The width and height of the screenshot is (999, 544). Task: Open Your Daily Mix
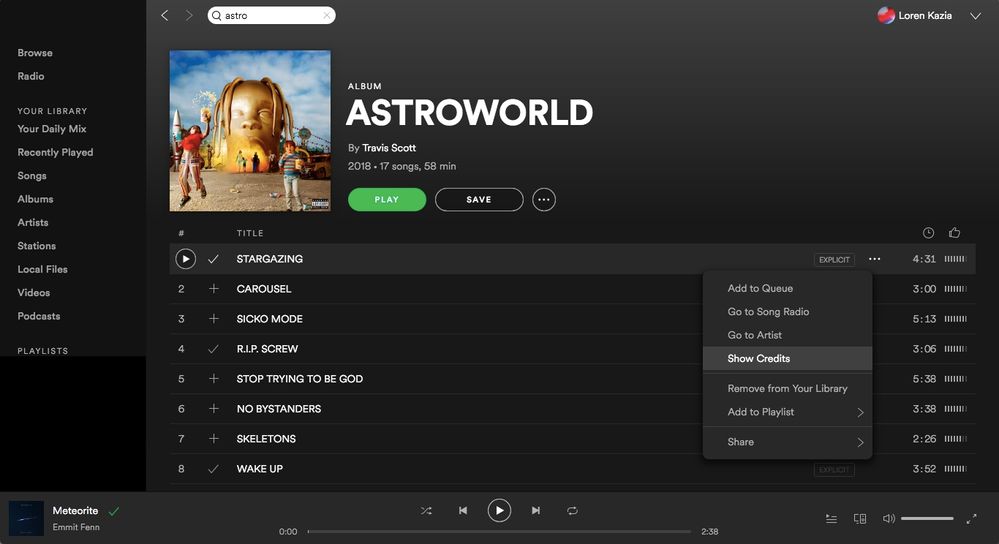(52, 129)
